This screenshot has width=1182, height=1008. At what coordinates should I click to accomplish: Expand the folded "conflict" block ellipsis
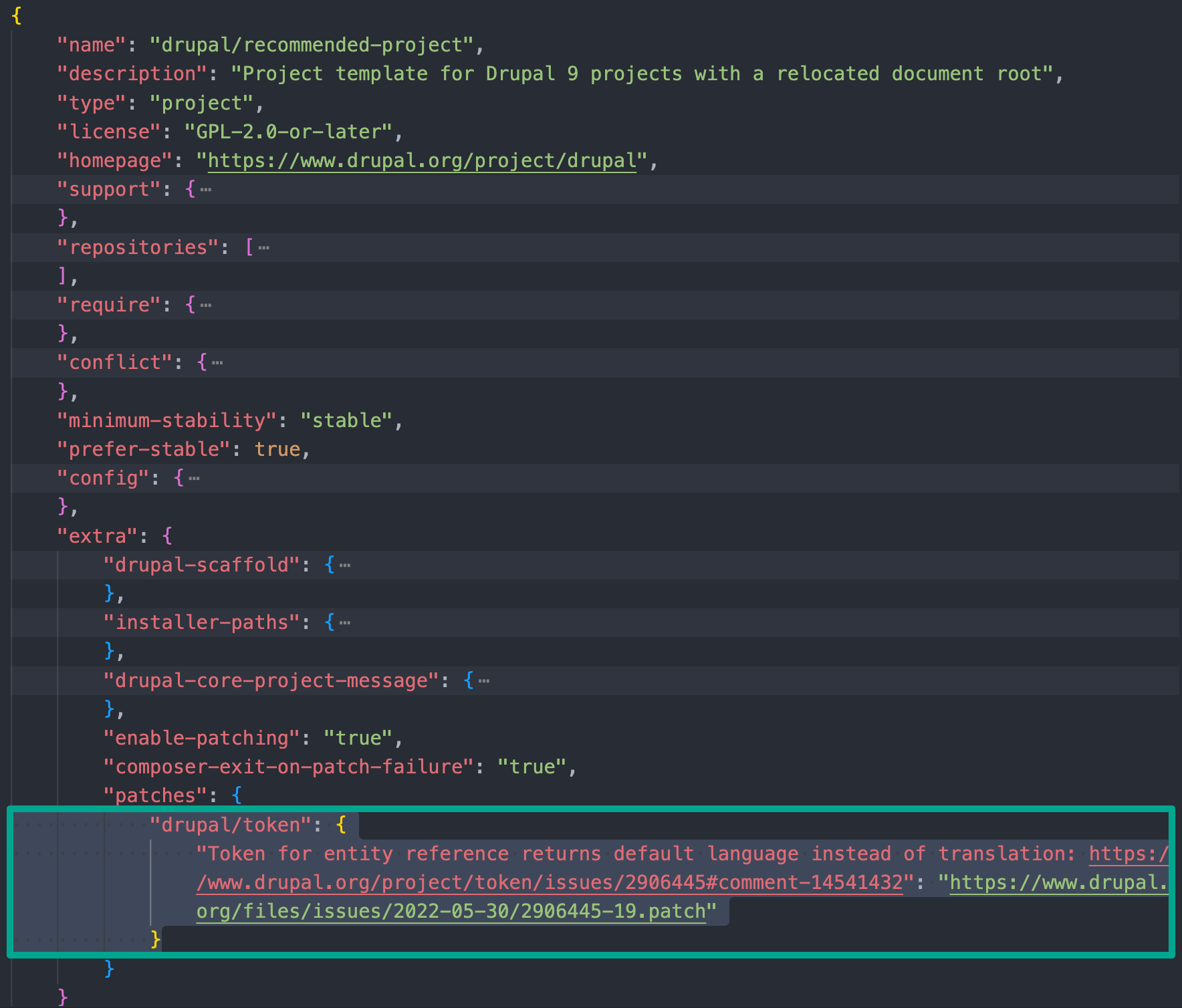[x=217, y=363]
